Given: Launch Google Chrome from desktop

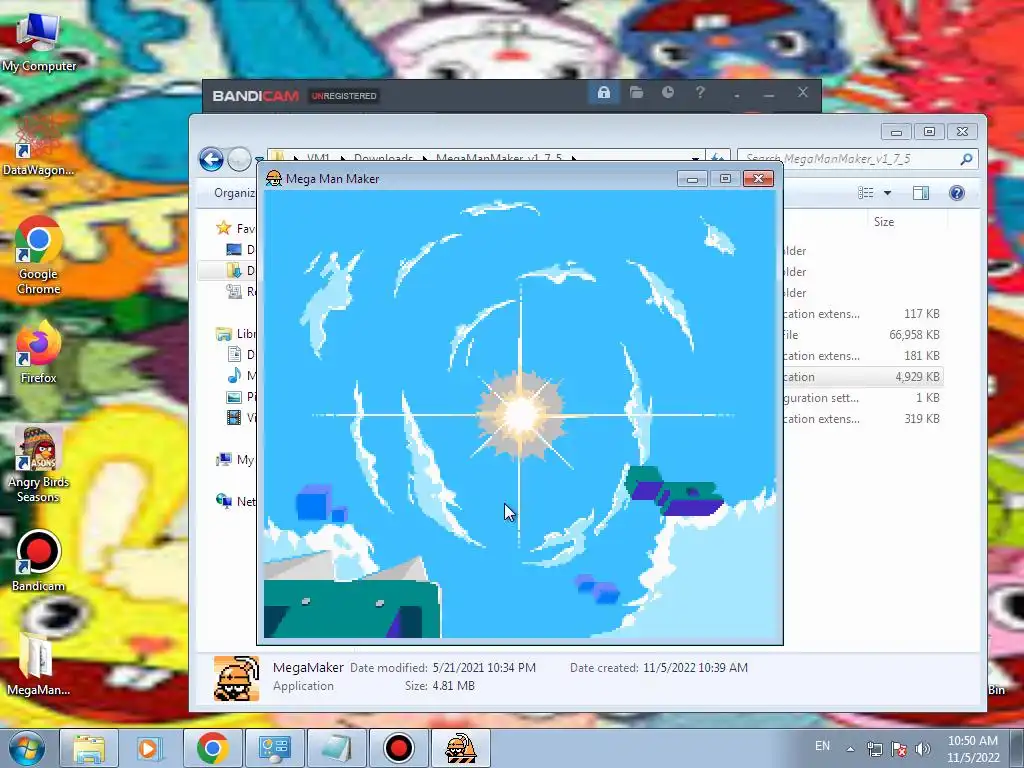Looking at the screenshot, I should pos(39,255).
